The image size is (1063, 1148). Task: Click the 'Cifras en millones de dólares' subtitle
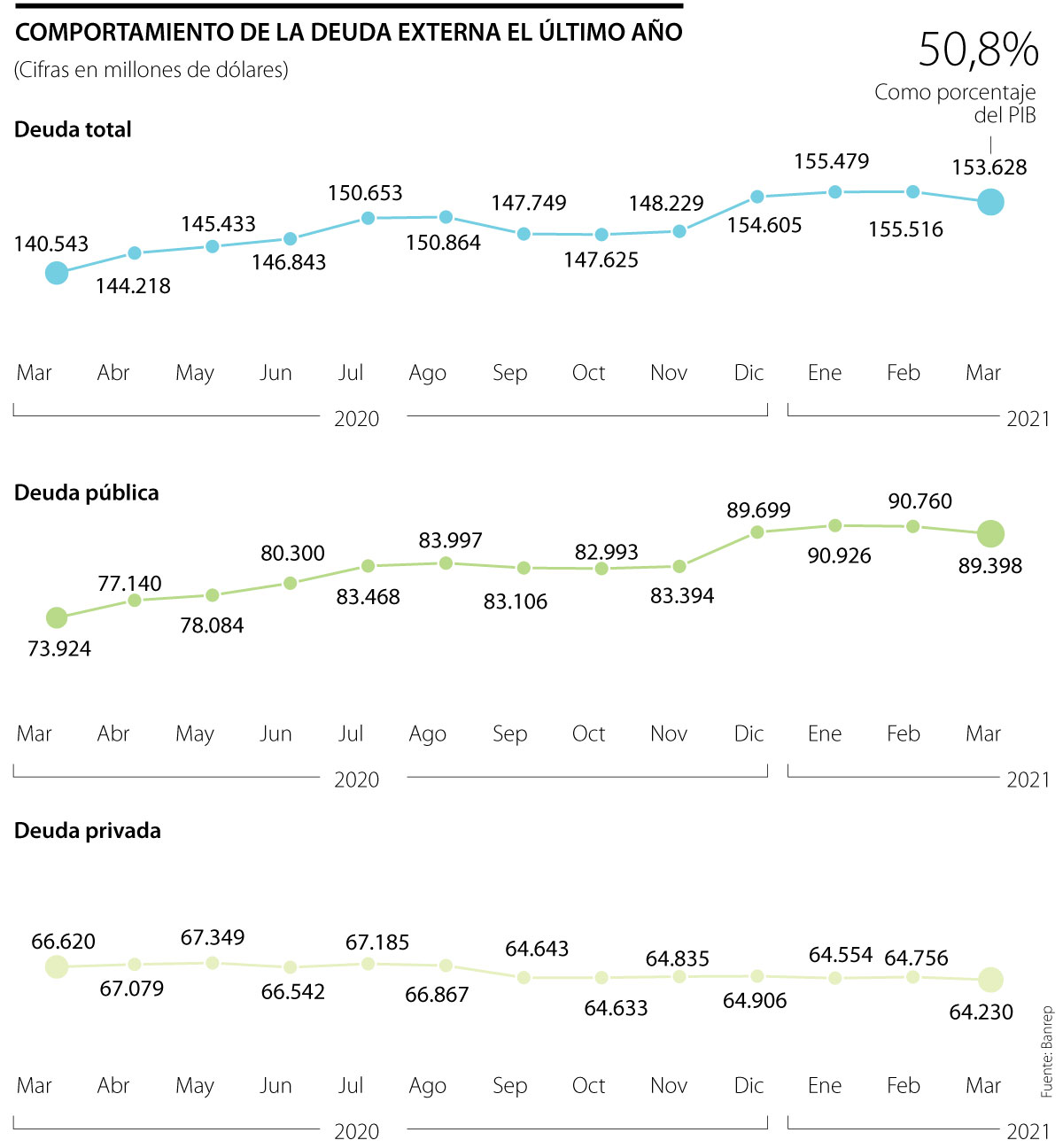click(151, 69)
